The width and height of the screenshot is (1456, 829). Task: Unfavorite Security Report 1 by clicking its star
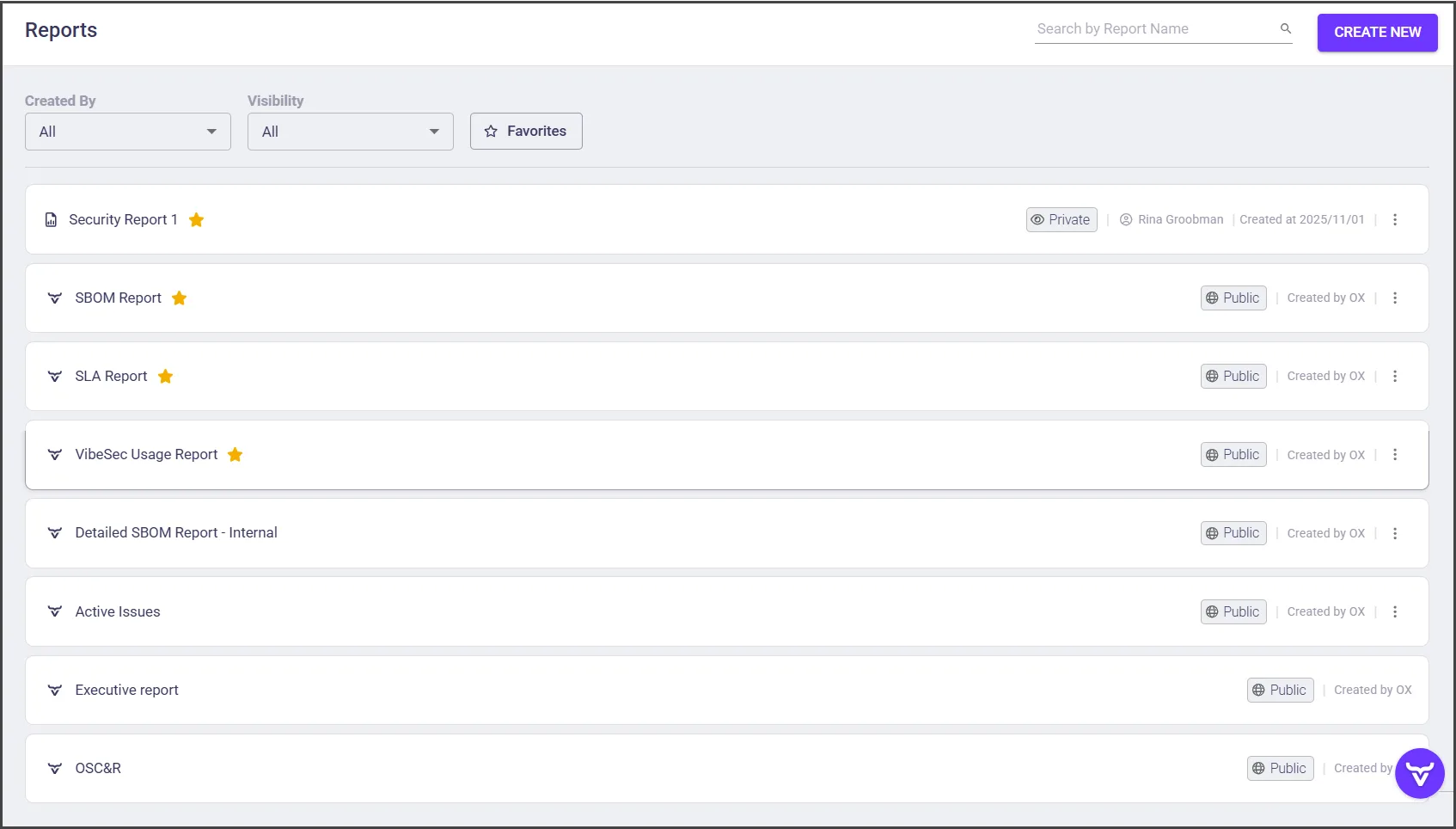(196, 219)
